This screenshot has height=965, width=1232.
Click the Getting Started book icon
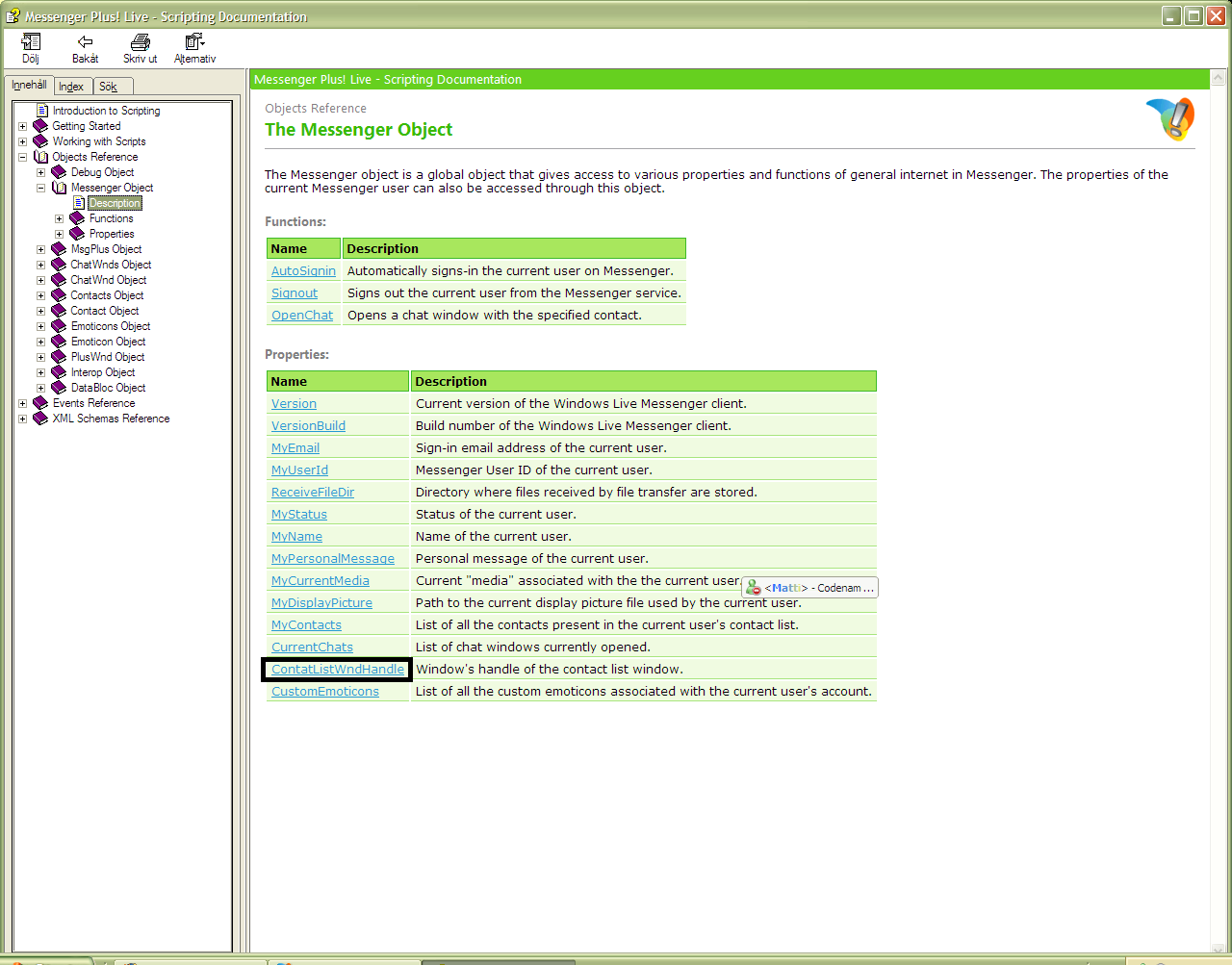40,126
